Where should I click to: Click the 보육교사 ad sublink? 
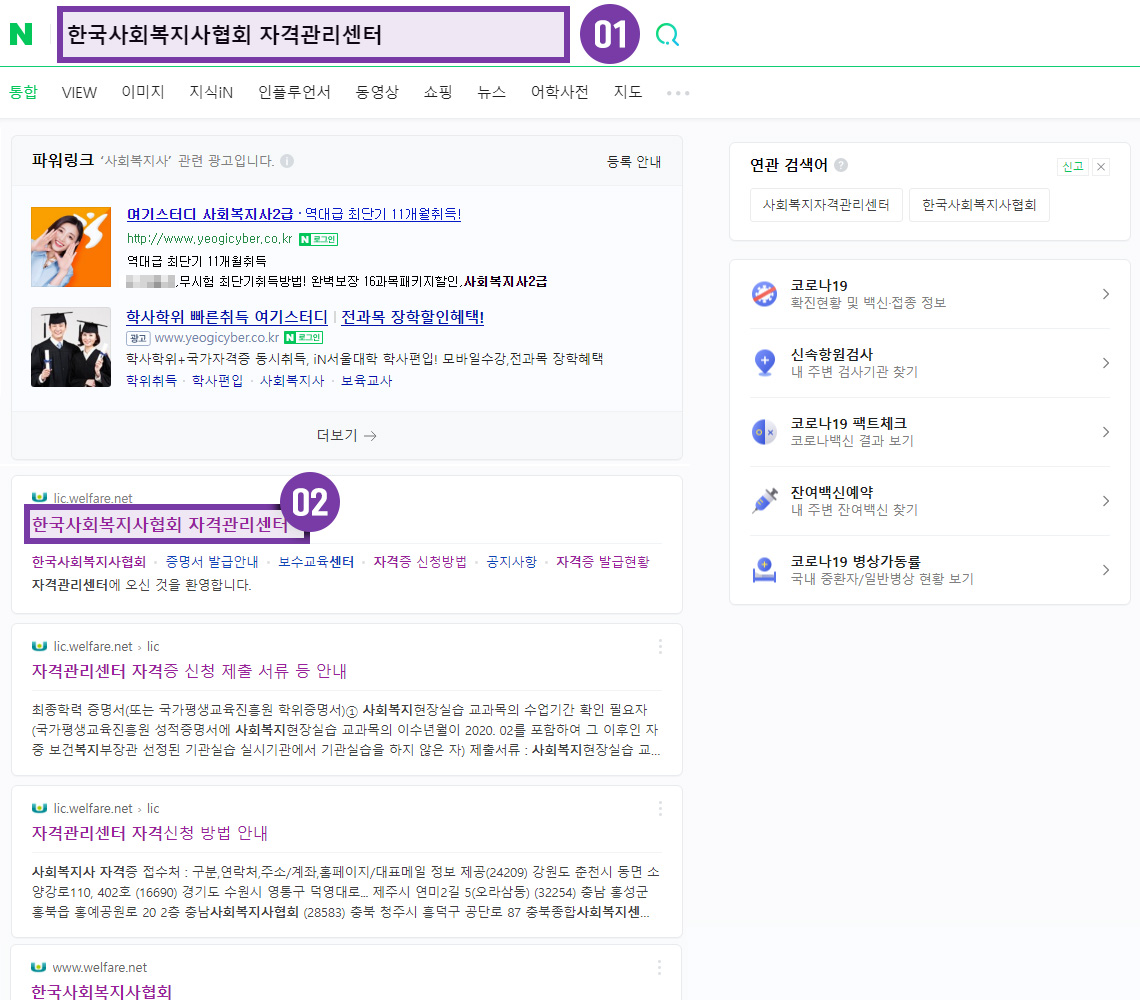(x=366, y=380)
